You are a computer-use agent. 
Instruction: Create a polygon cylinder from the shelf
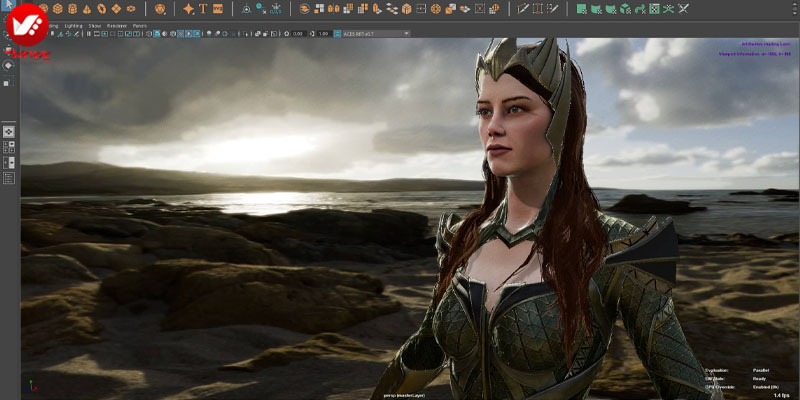72,9
